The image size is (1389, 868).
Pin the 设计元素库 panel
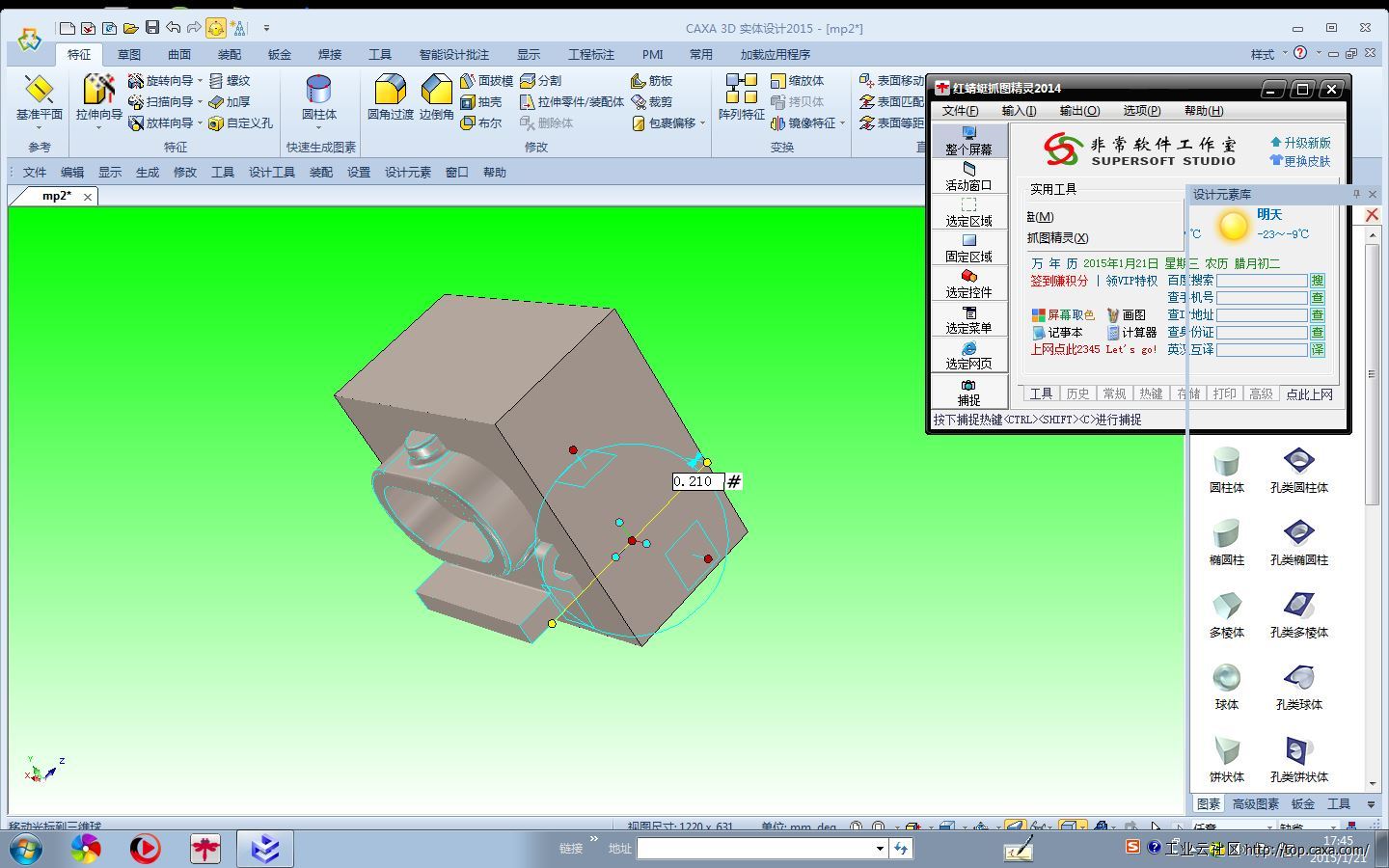point(1356,194)
